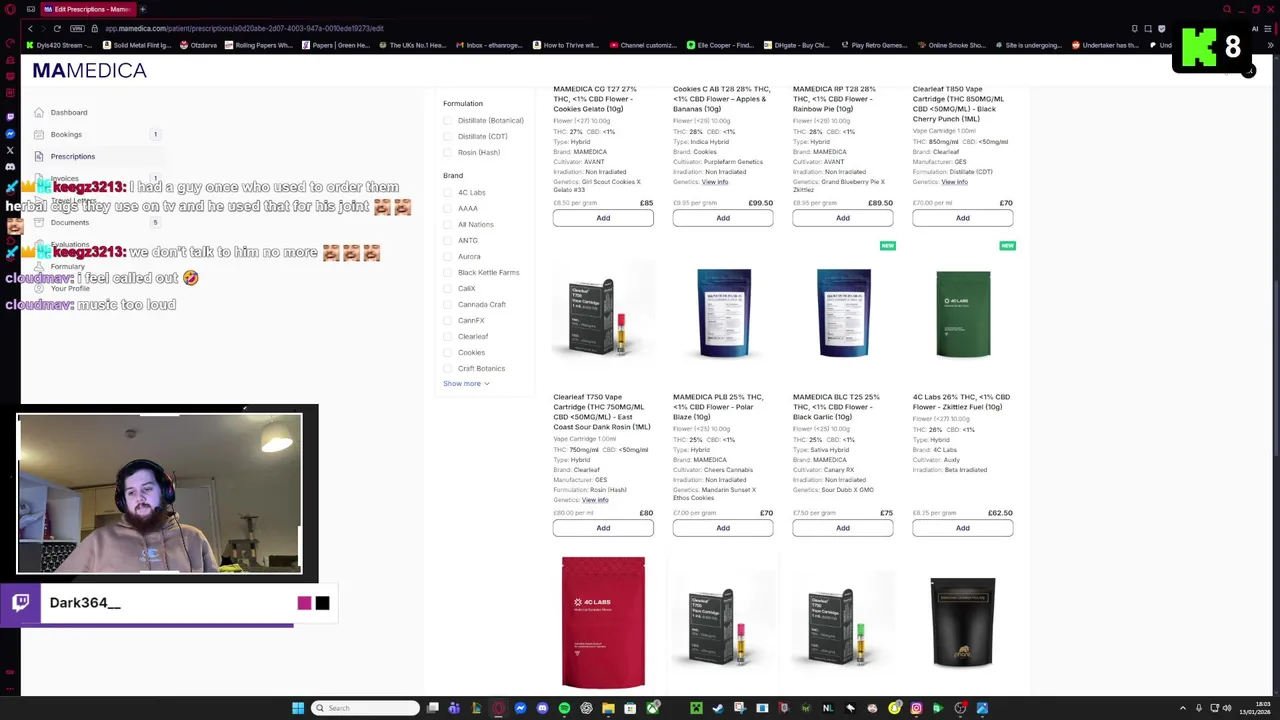The width and height of the screenshot is (1280, 720).
Task: Add MAMEDICA CG T27 Cookies Gelato
Action: click(x=603, y=218)
